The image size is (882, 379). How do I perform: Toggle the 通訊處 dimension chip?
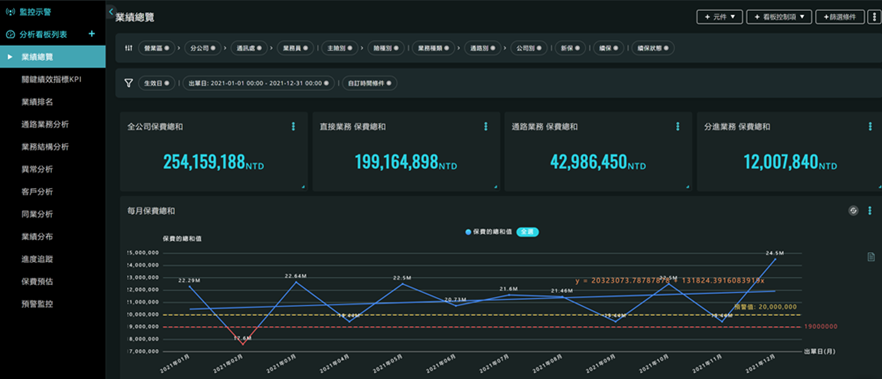(249, 48)
